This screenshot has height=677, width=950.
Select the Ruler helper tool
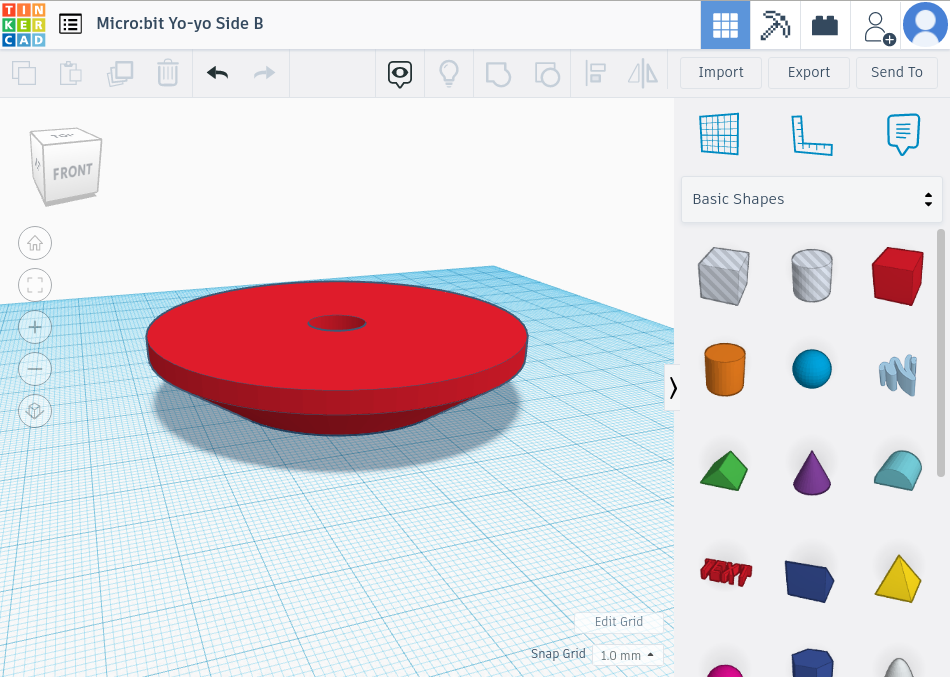[811, 133]
